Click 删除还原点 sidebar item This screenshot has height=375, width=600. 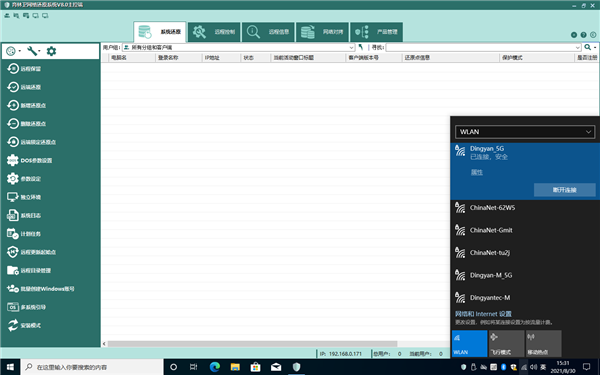(x=26, y=124)
